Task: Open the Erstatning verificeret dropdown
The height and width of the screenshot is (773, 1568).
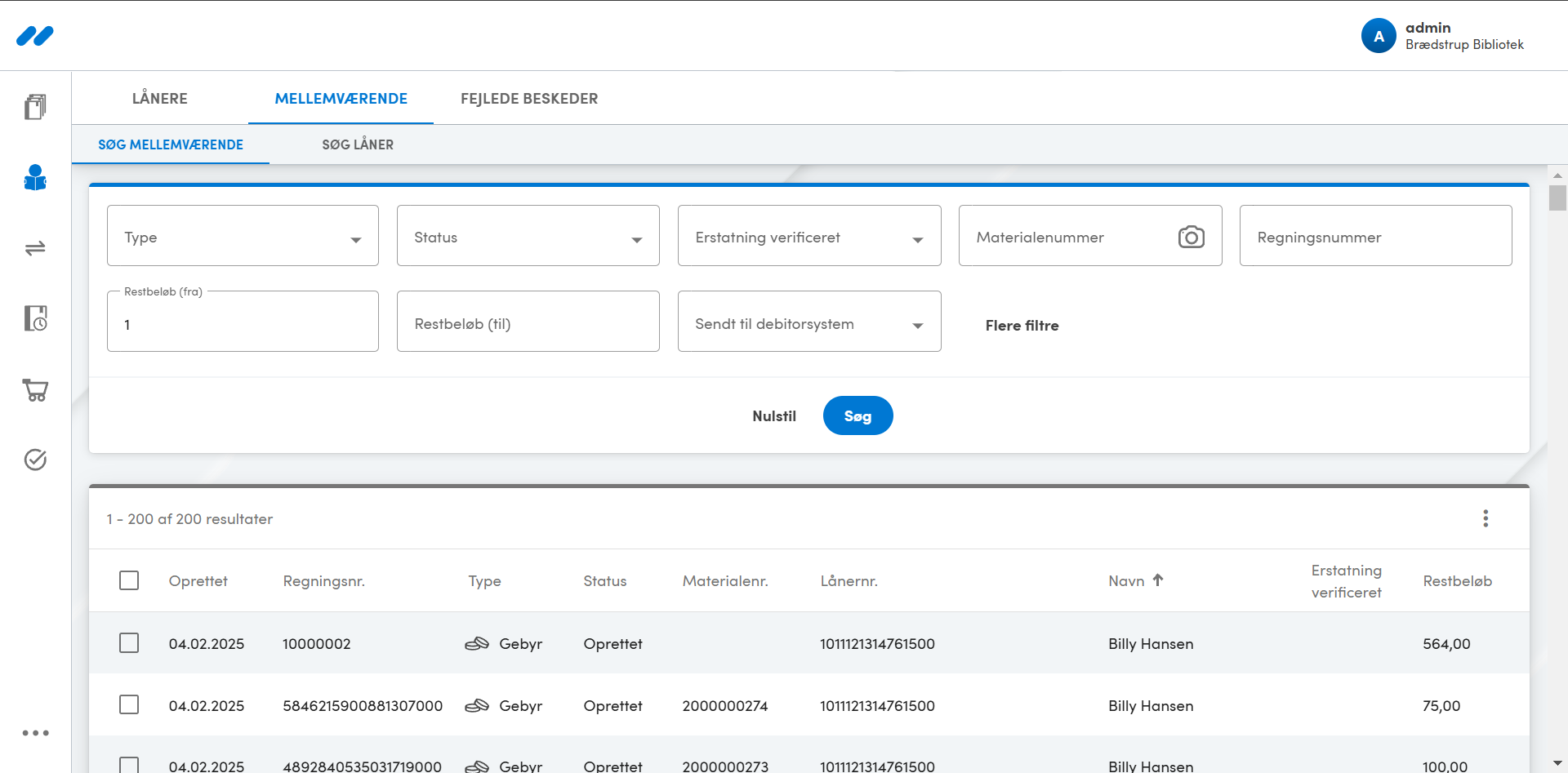Action: coord(809,236)
